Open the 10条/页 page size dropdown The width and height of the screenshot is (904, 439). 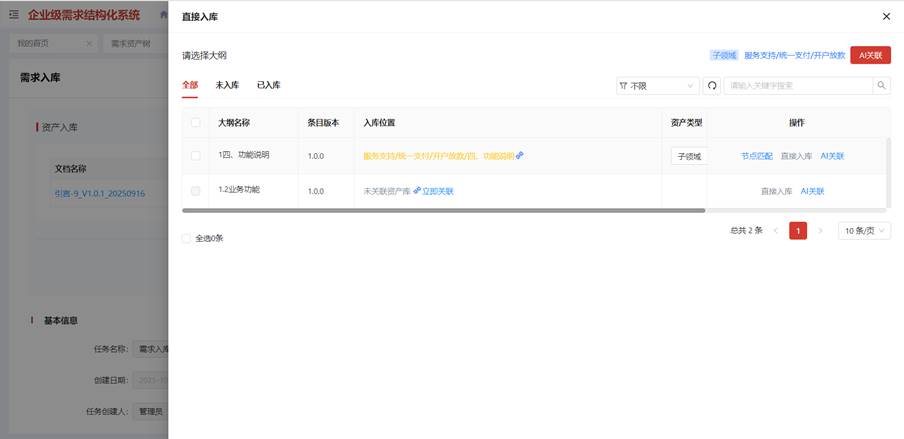pos(864,231)
